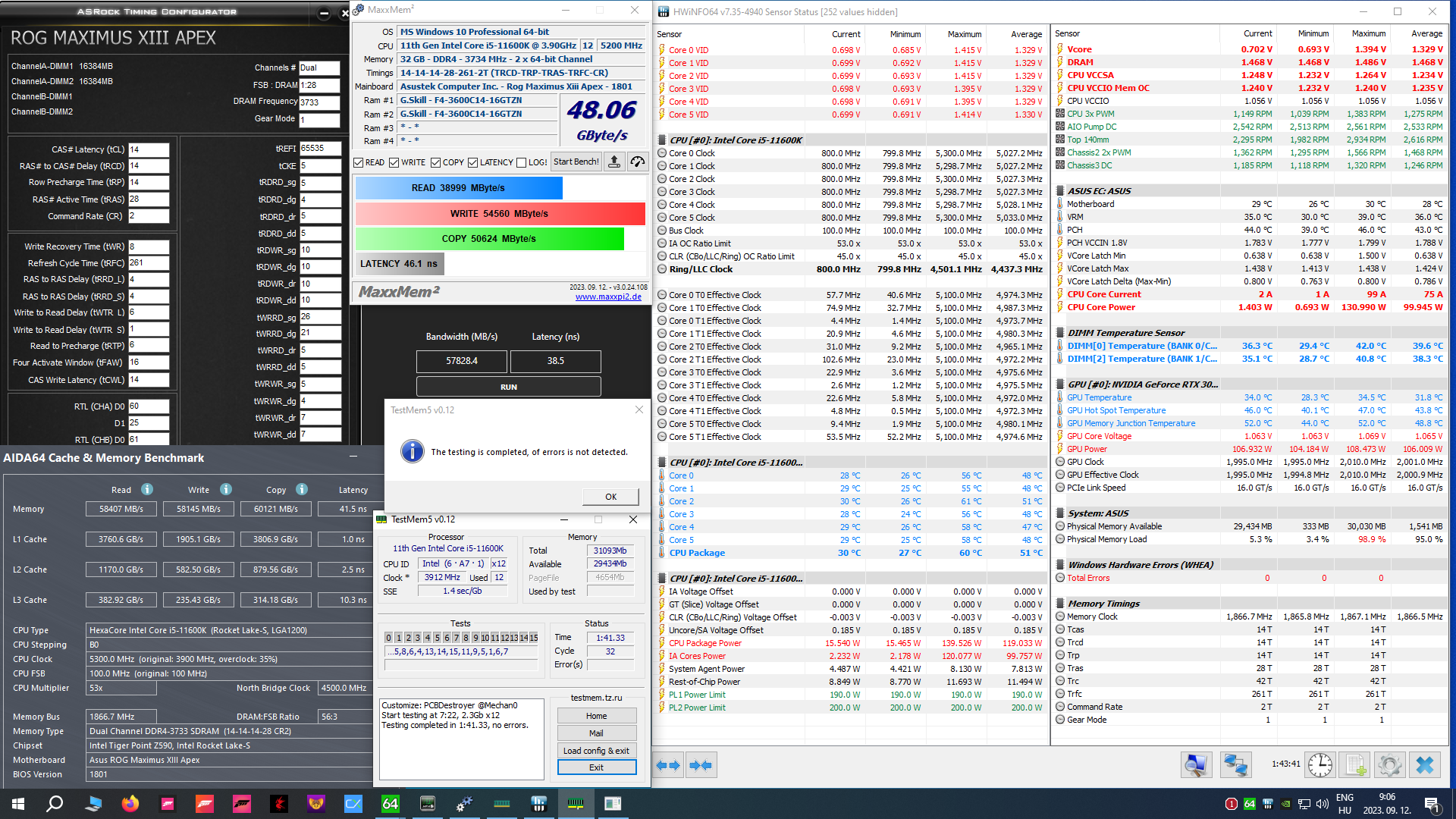Image resolution: width=1456 pixels, height=819 pixels.
Task: Click ENG HU language indicator in tray
Action: (x=1345, y=804)
